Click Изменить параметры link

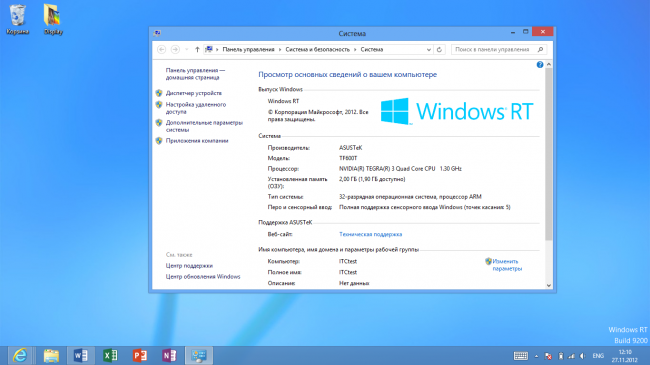[x=507, y=265]
